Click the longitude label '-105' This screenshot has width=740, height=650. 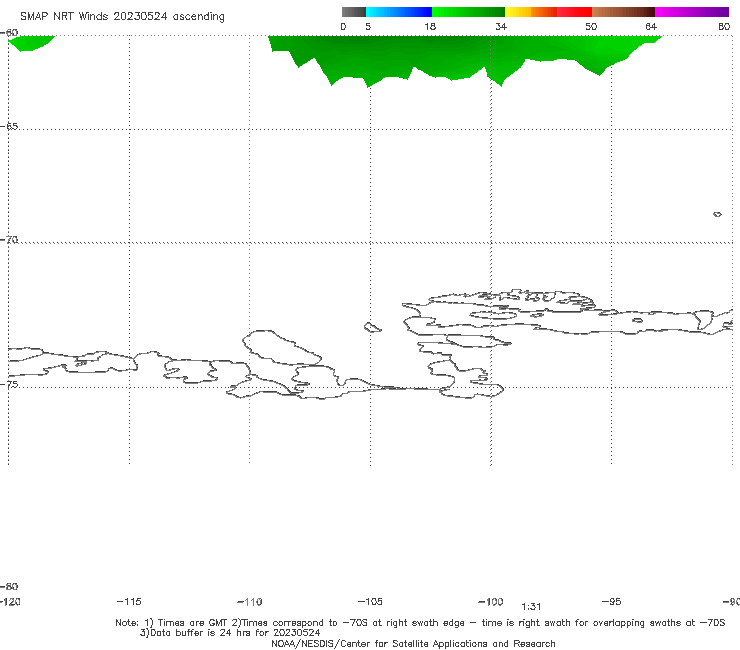370,602
